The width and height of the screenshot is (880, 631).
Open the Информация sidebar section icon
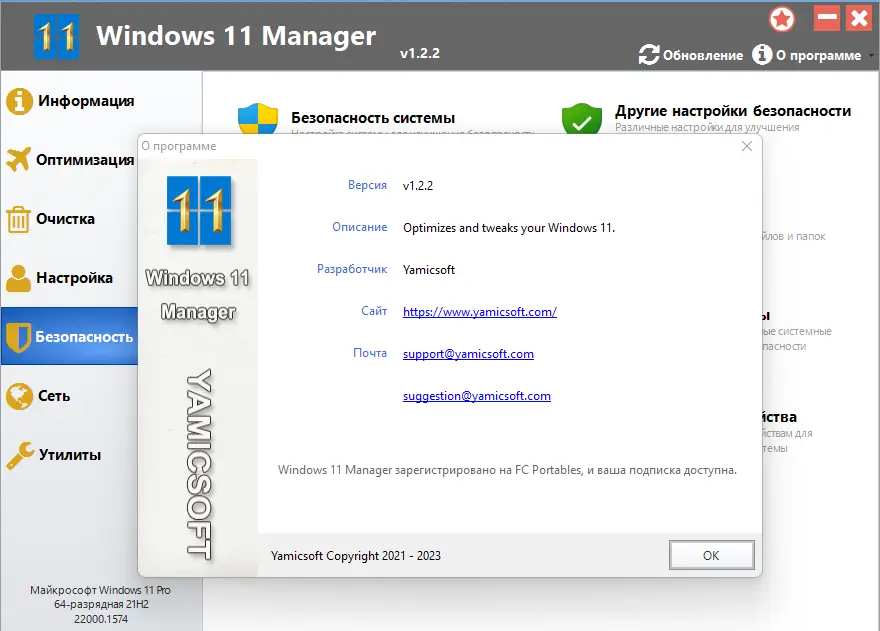coord(20,101)
